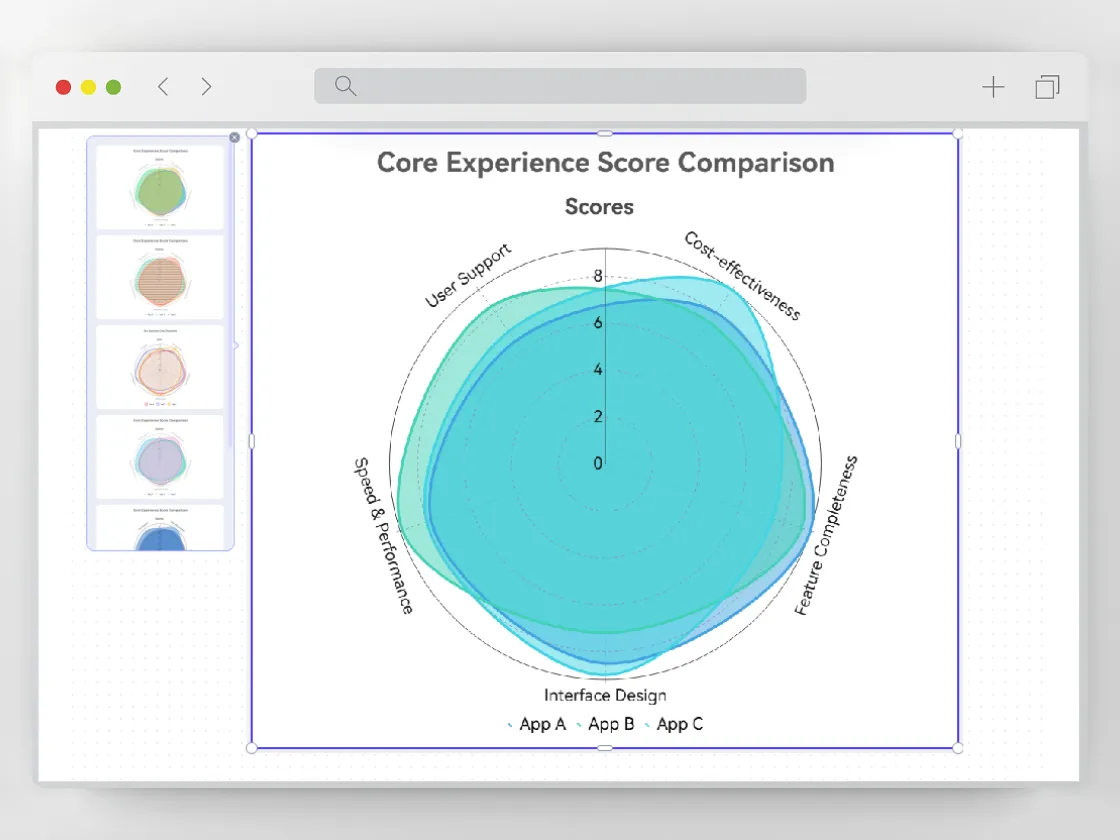Click the top-center selection handle of the chart
1120x840 pixels.
[x=604, y=131]
